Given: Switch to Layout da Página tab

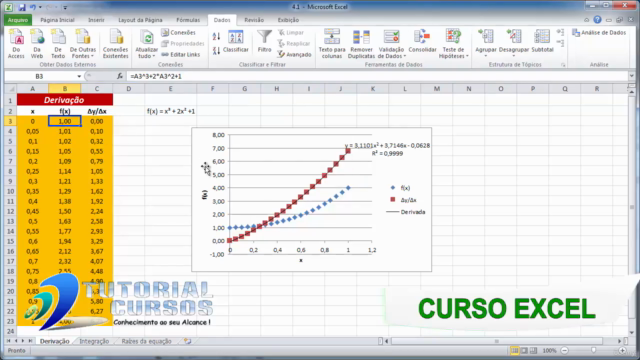Looking at the screenshot, I should (x=140, y=20).
